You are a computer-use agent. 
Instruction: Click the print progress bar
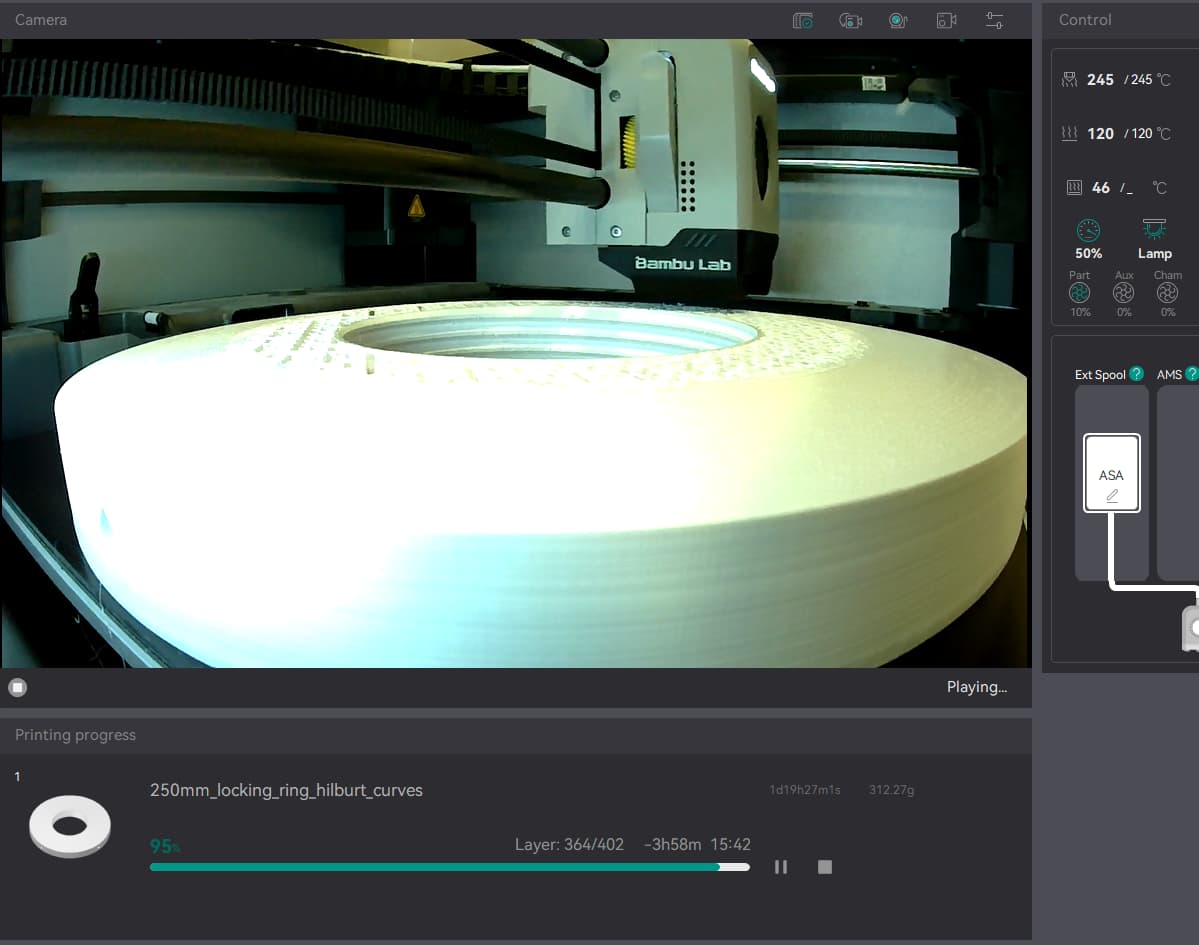tap(450, 867)
